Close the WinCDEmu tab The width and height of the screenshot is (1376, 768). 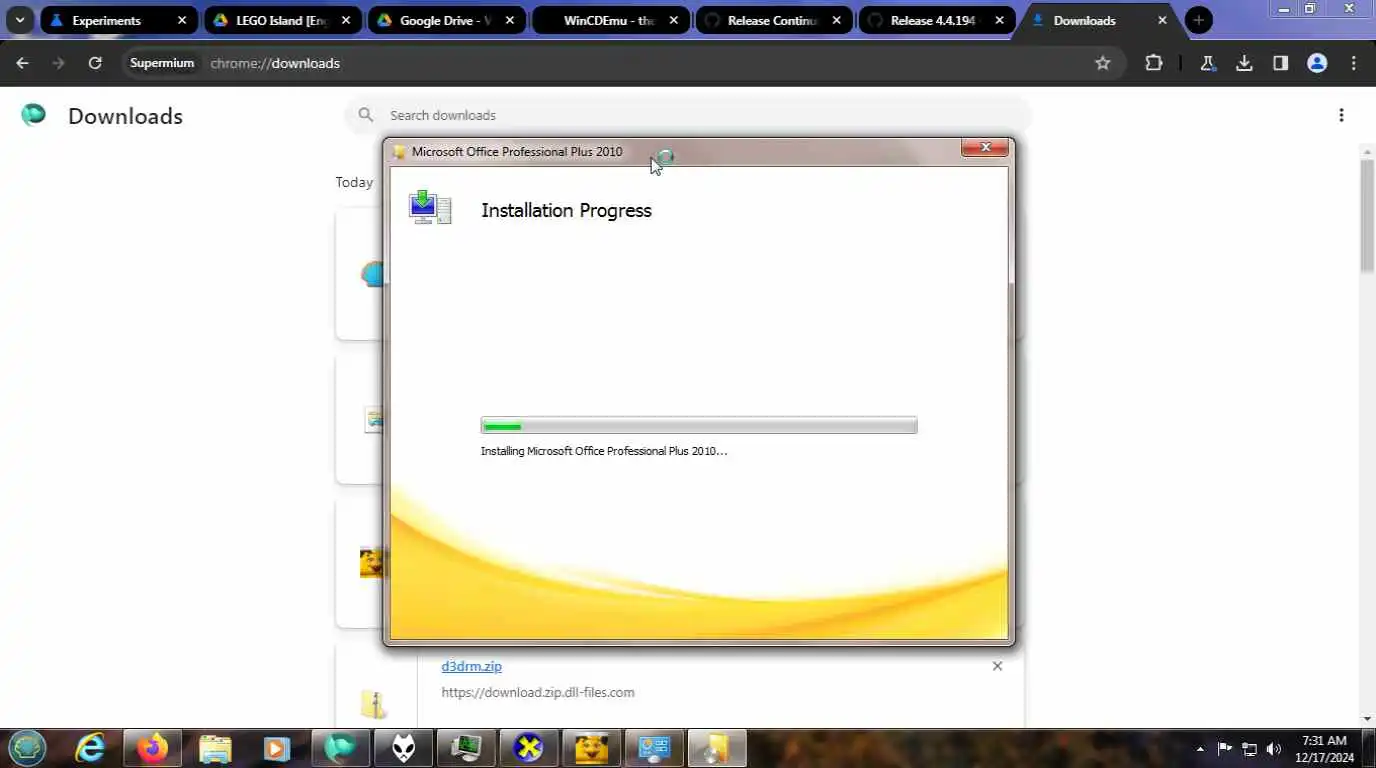click(x=673, y=20)
